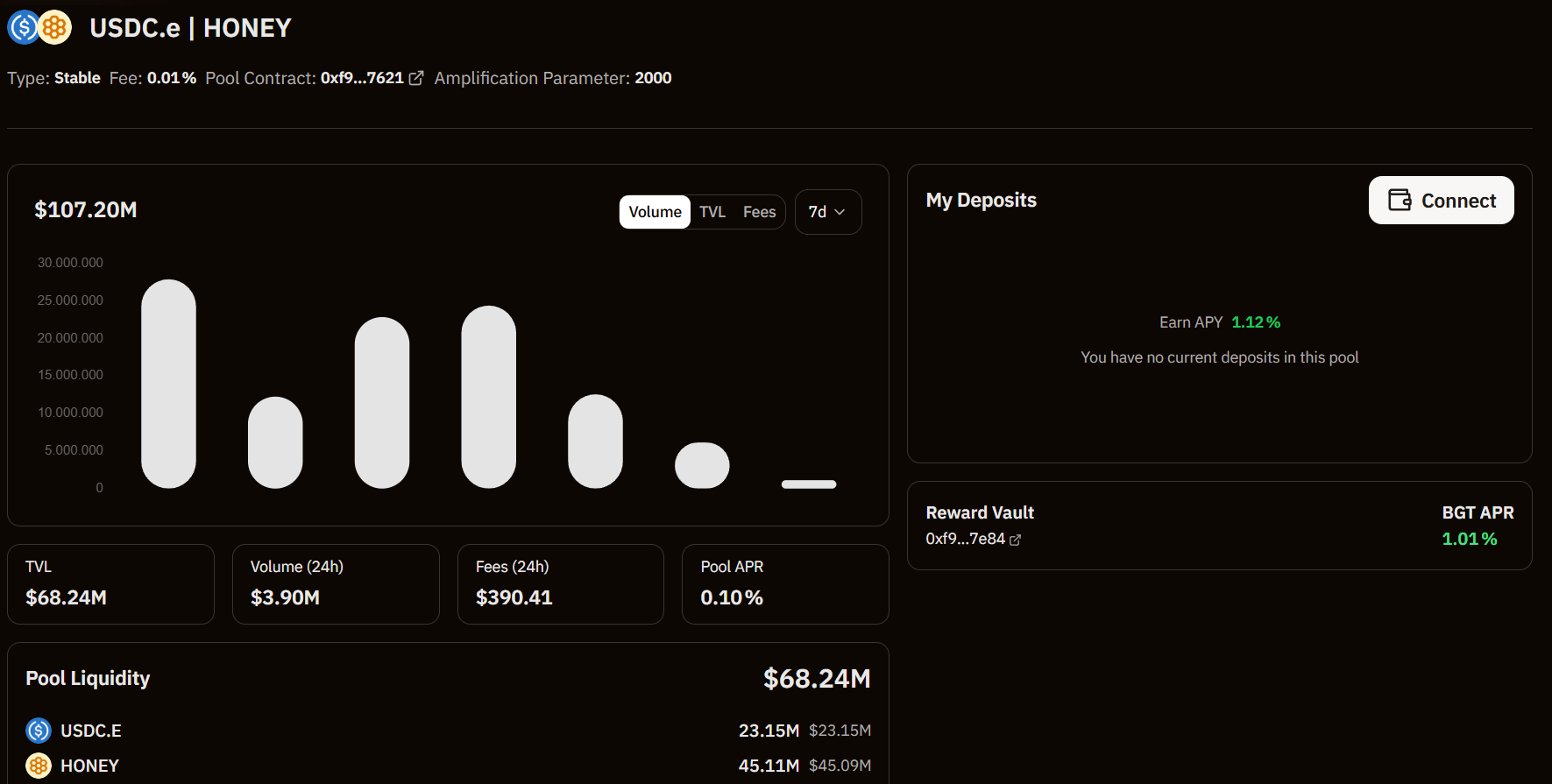Click the Fee 0.01% value
This screenshot has height=784, width=1552.
tap(172, 78)
